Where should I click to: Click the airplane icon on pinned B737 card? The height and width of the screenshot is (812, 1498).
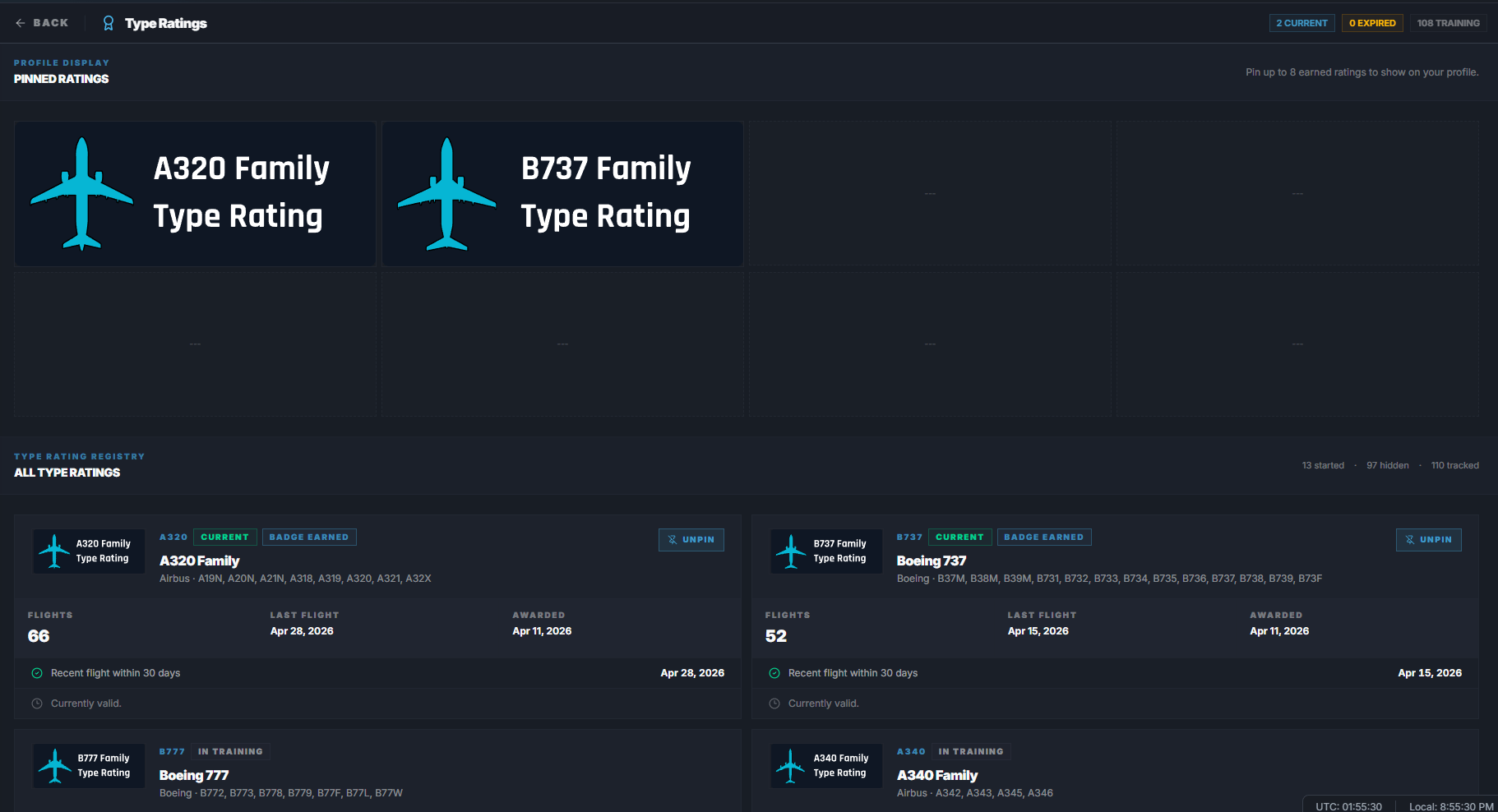pyautogui.click(x=446, y=194)
